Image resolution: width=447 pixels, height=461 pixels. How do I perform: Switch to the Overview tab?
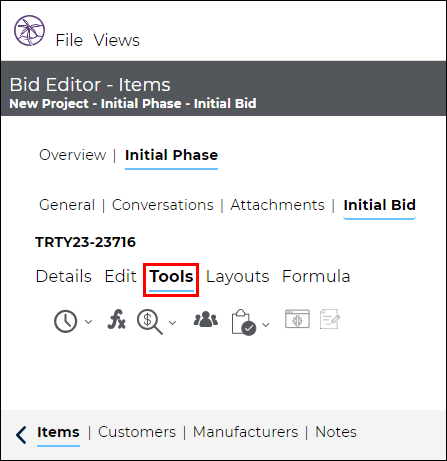(x=73, y=155)
